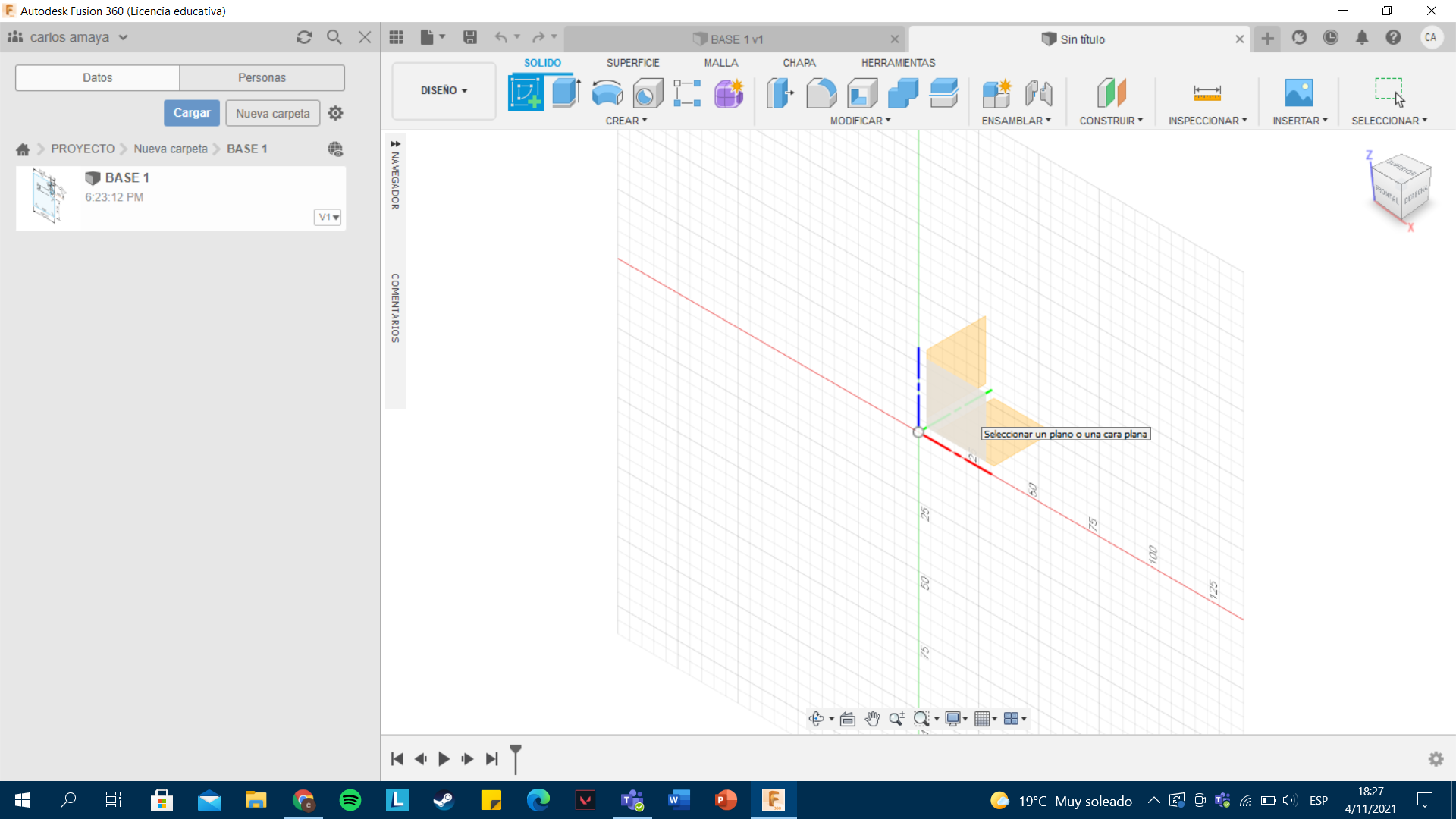Undo the last action
The width and height of the screenshot is (1456, 819).
[x=500, y=37]
